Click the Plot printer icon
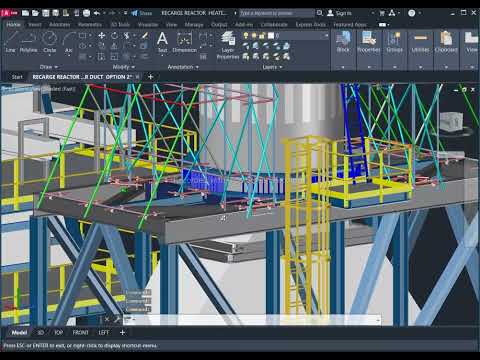This screenshot has width=480, height=360. pos(86,13)
